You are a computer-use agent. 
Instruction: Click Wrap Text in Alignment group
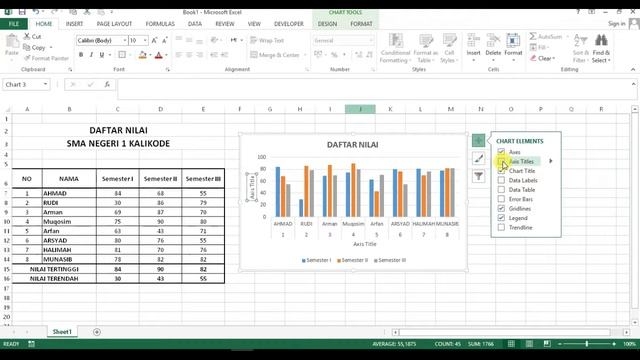tap(267, 40)
